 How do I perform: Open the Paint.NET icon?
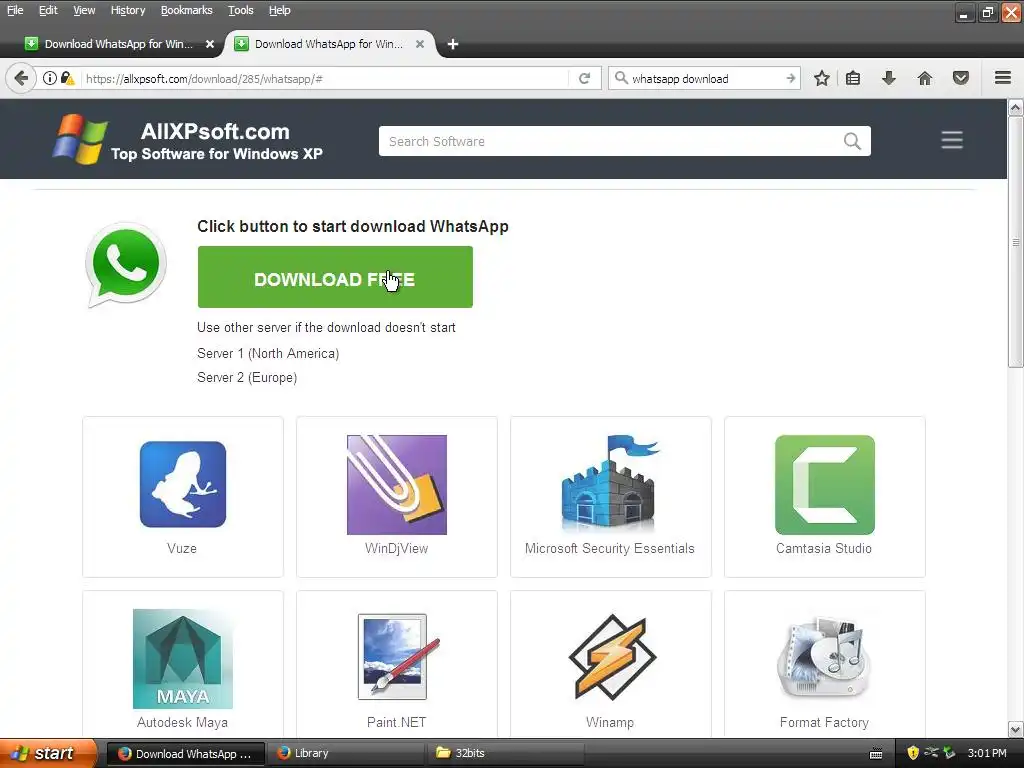pyautogui.click(x=396, y=658)
